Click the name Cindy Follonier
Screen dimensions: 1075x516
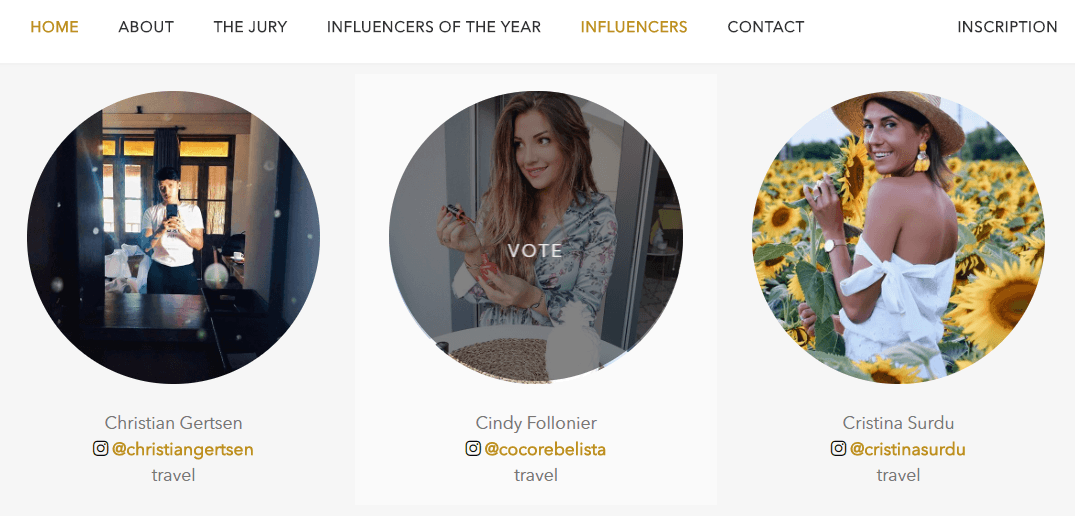tap(536, 423)
